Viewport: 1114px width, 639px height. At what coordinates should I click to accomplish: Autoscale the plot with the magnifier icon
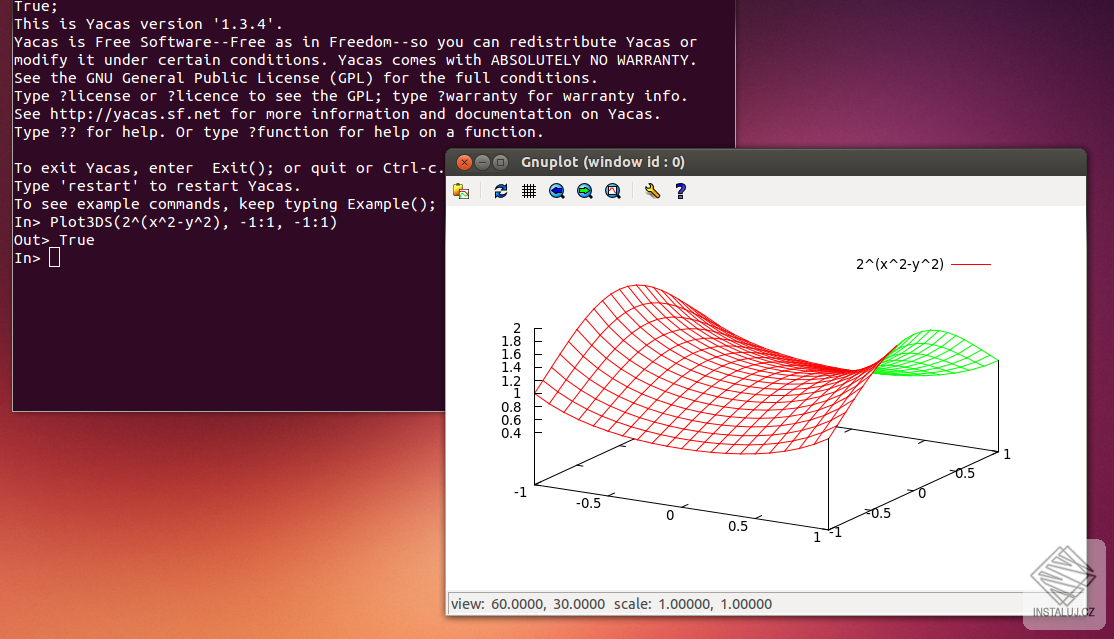click(x=613, y=191)
